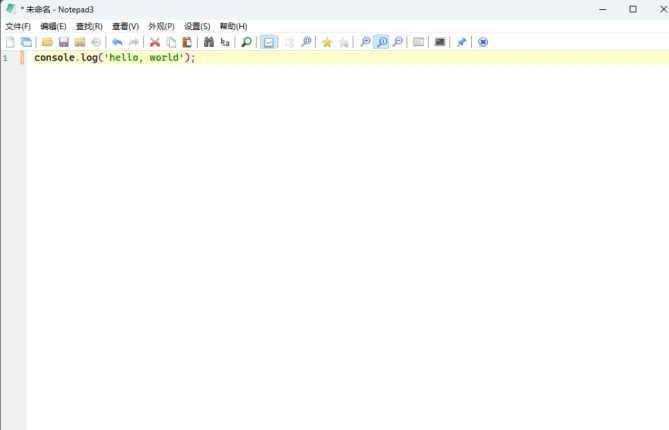The height and width of the screenshot is (430, 669).
Task: Zoom out with the minus magnifier
Action: point(398,42)
